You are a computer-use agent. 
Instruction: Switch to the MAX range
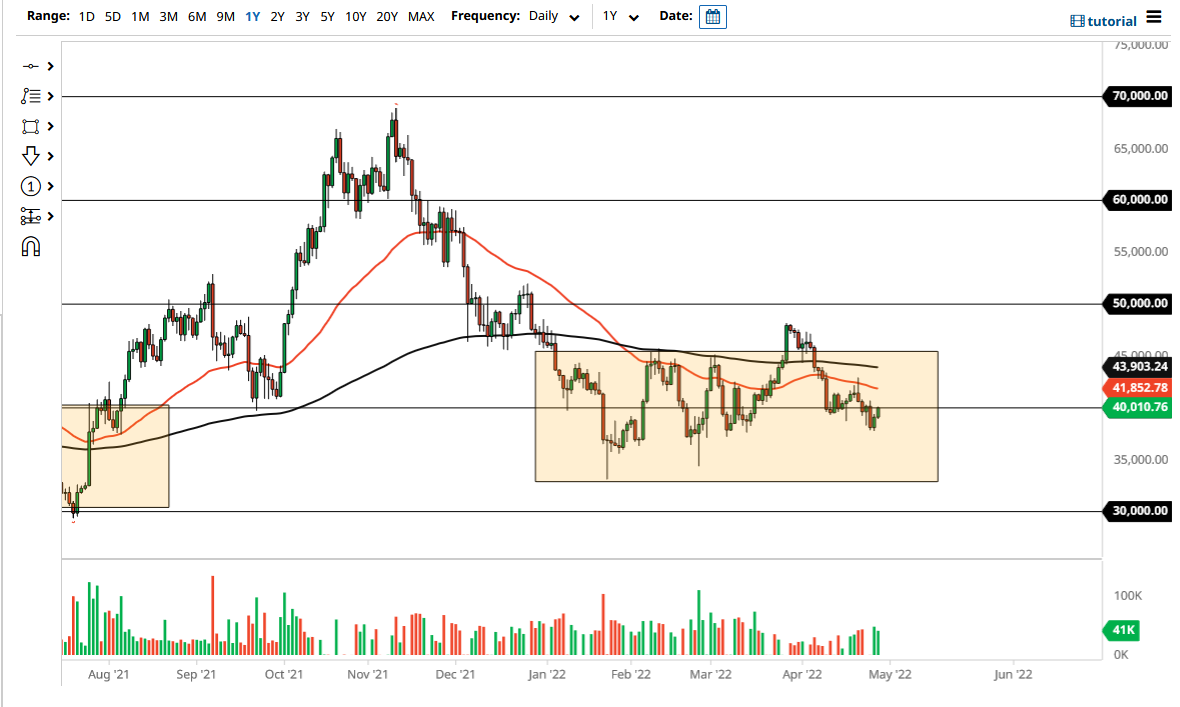pos(422,16)
